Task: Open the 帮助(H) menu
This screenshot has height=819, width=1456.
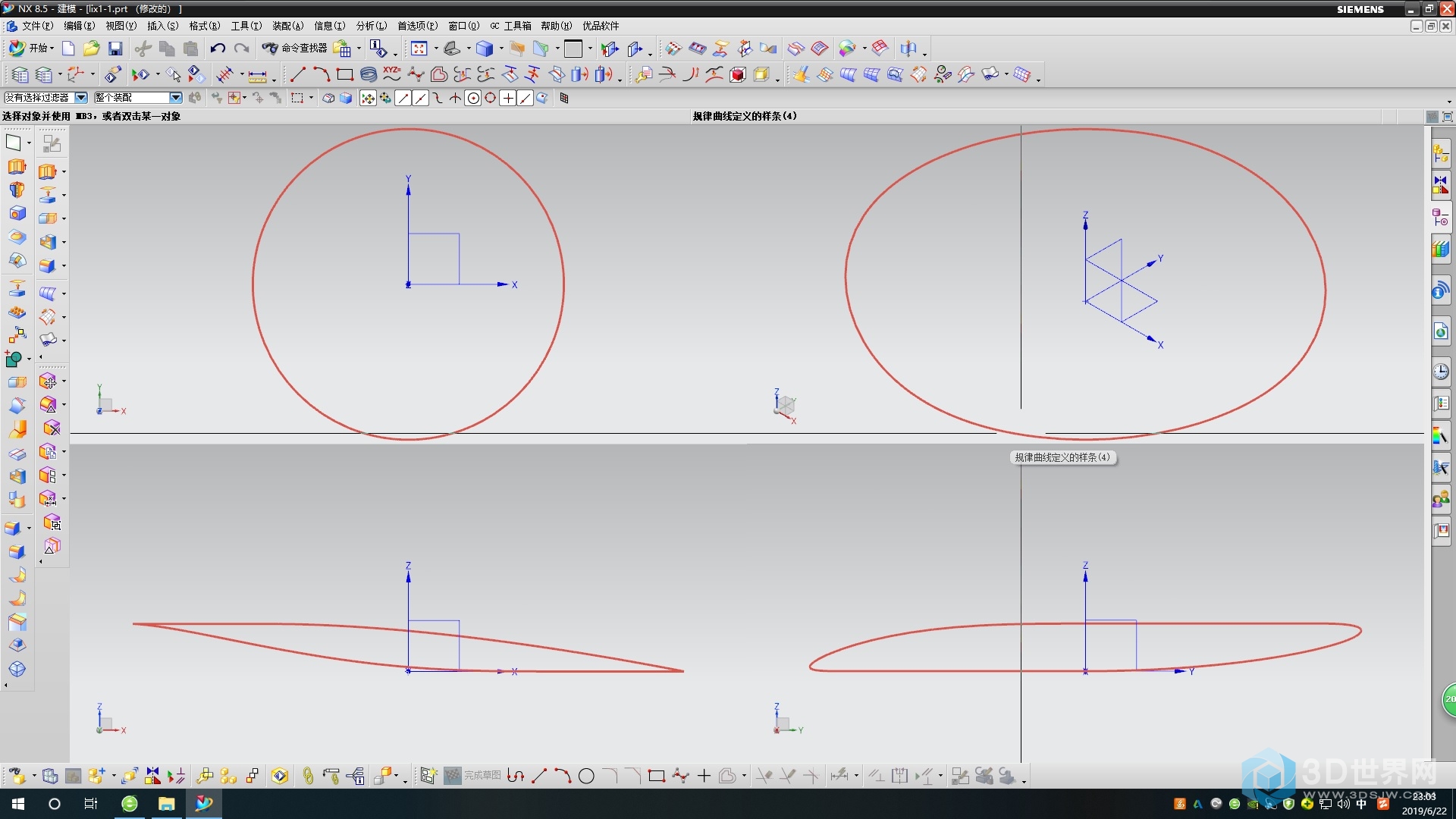Action: 557,26
